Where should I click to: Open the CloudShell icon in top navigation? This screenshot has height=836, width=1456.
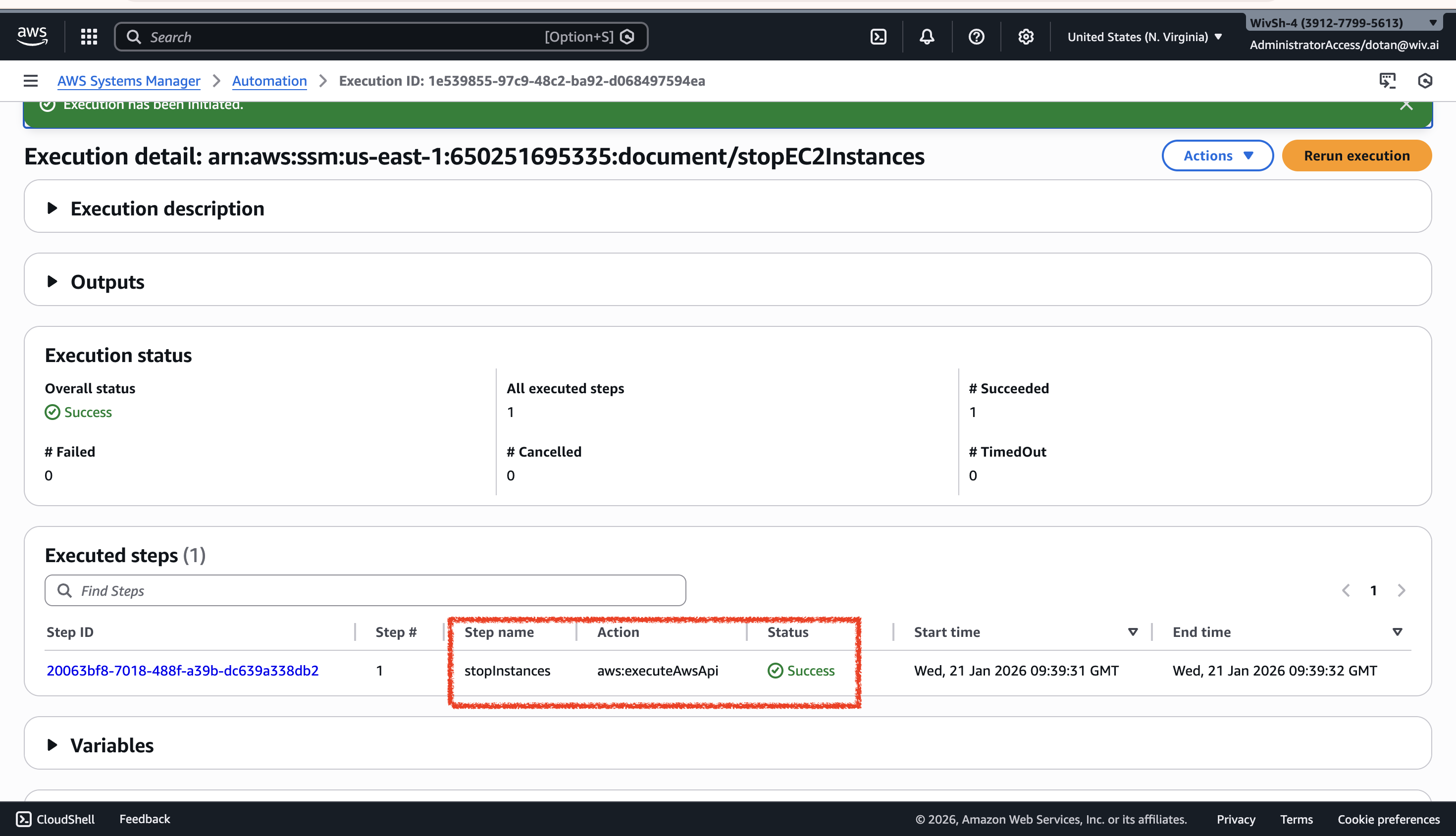[878, 37]
